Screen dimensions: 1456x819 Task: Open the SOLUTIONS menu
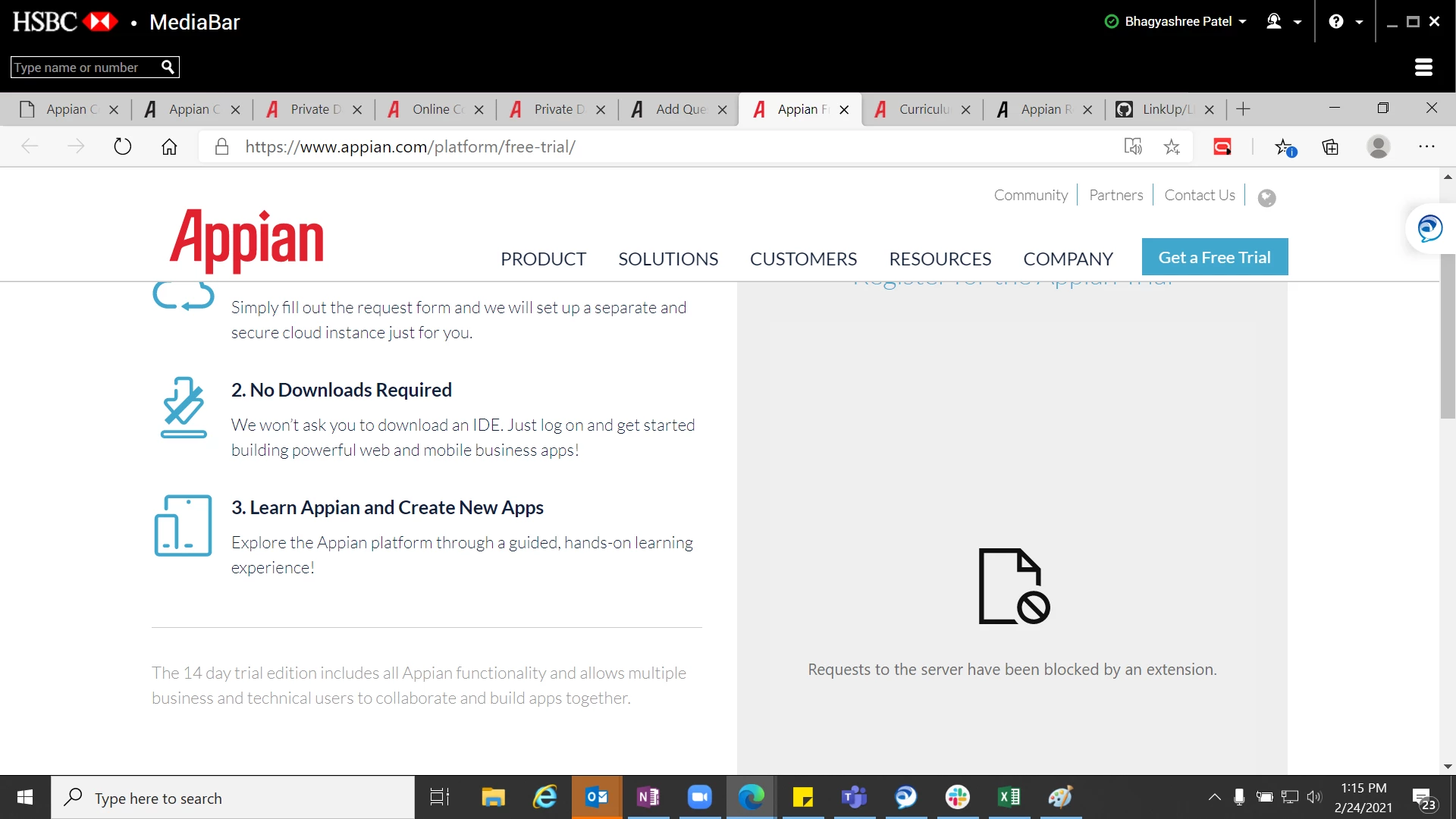668,259
